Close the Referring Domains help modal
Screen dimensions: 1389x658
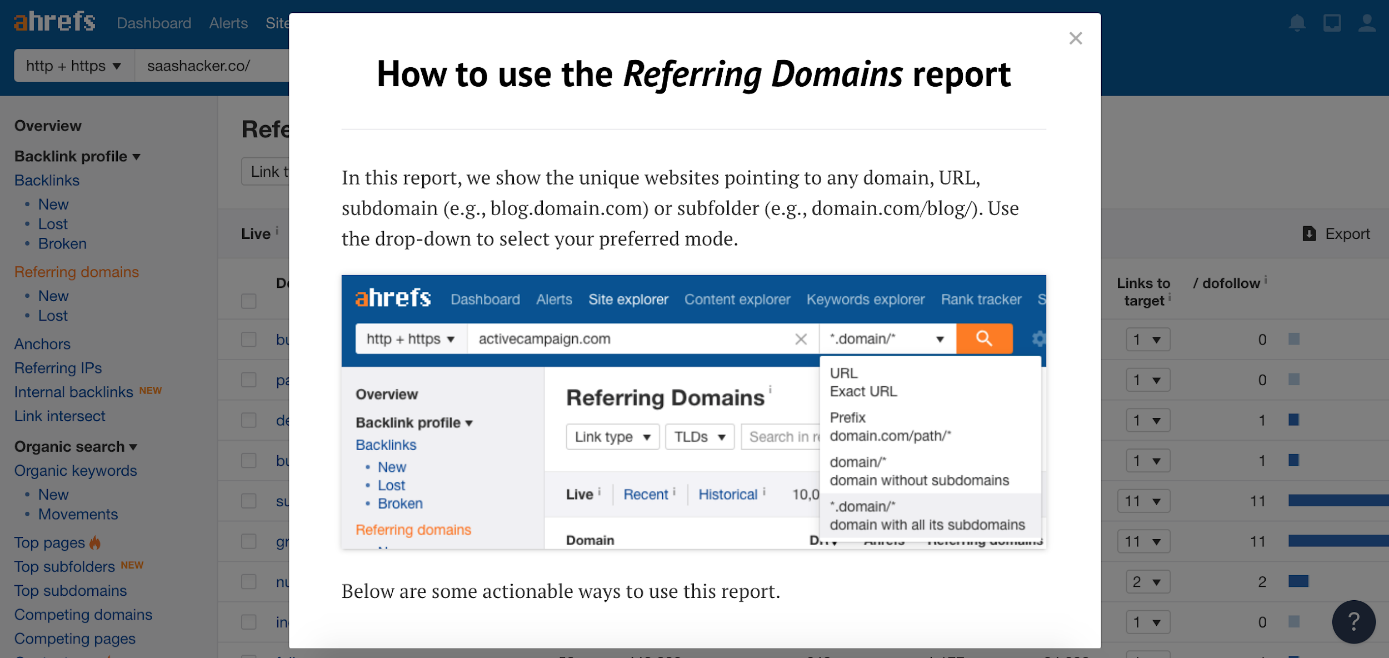tap(1076, 38)
